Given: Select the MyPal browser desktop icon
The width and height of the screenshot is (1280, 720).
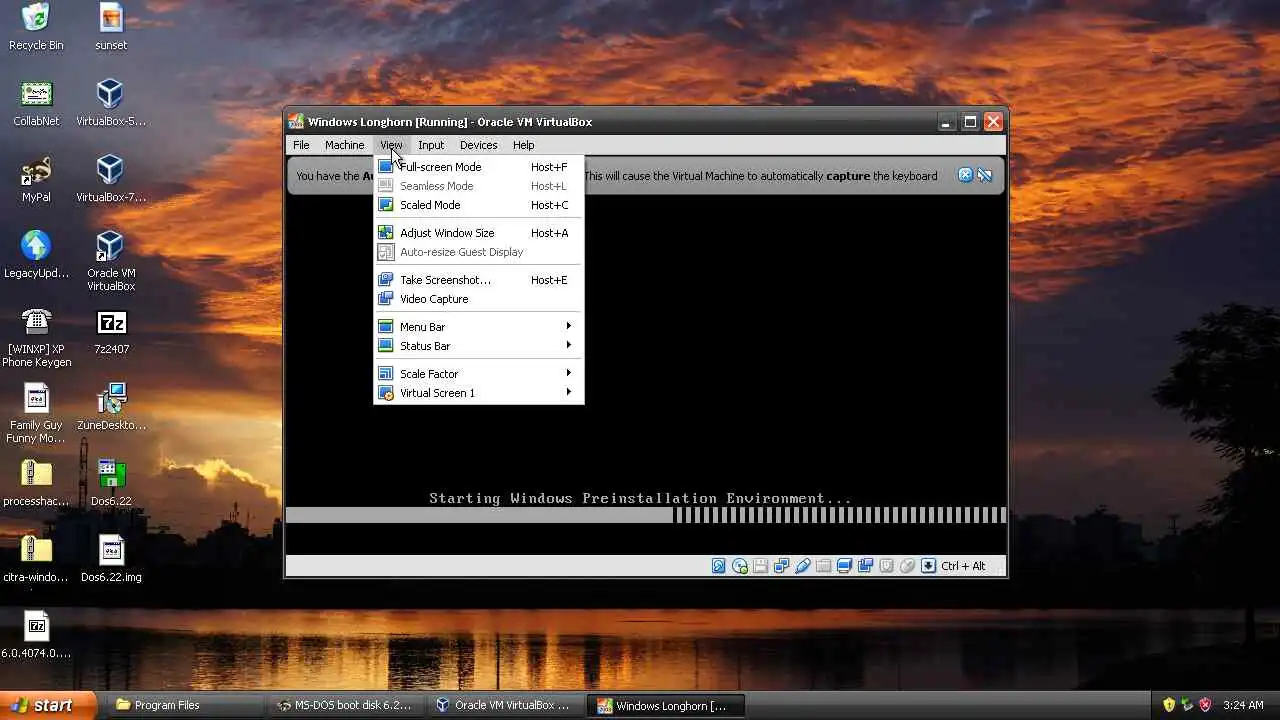Looking at the screenshot, I should [x=36, y=179].
